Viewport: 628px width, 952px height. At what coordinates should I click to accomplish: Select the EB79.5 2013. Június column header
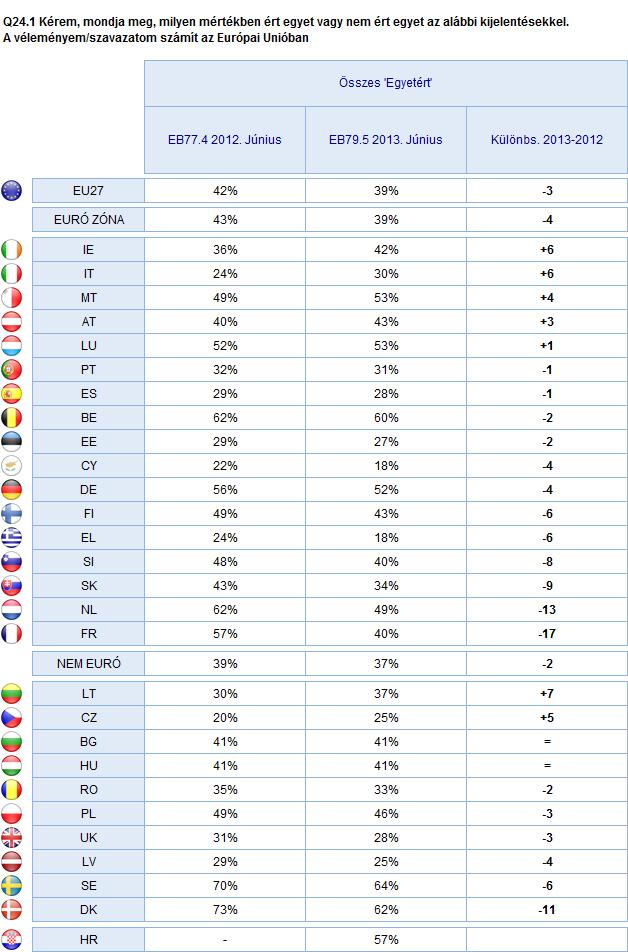386,140
